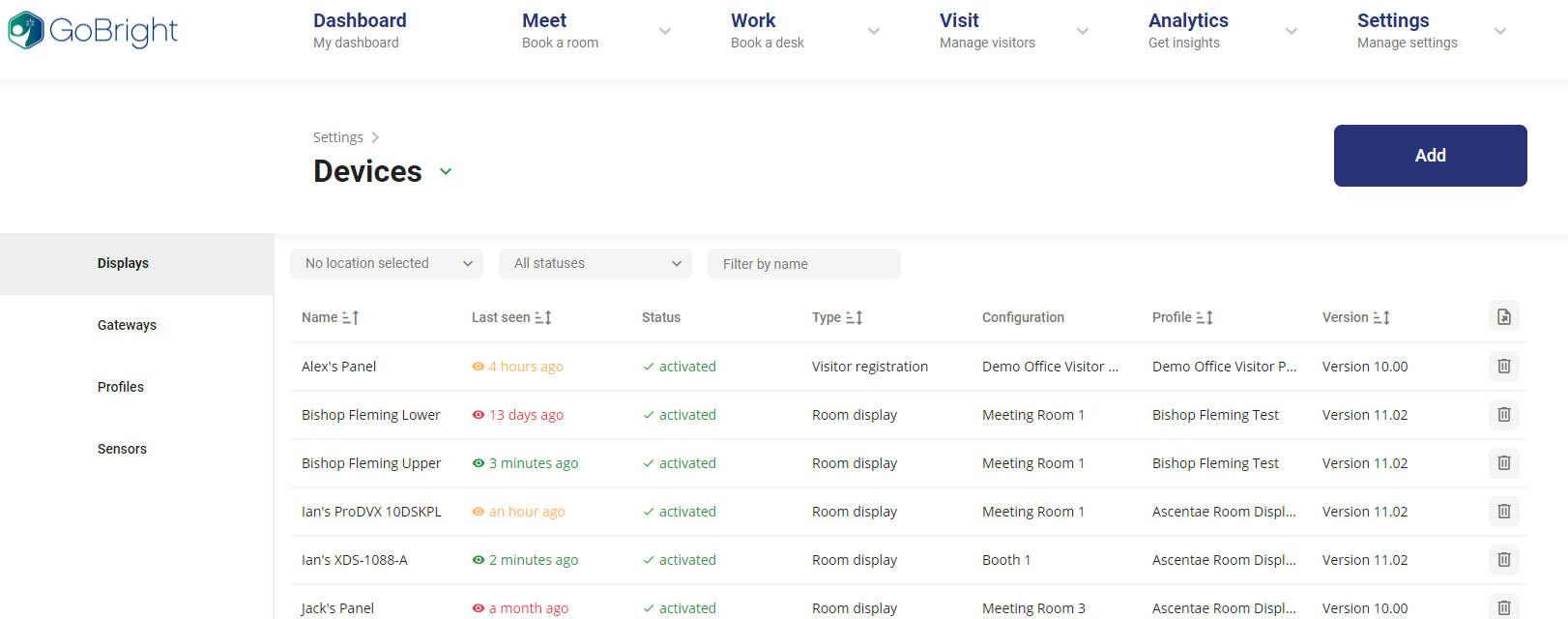Viewport: 1568px width, 619px height.
Task: Go back via Settings breadcrumb link
Action: point(338,137)
